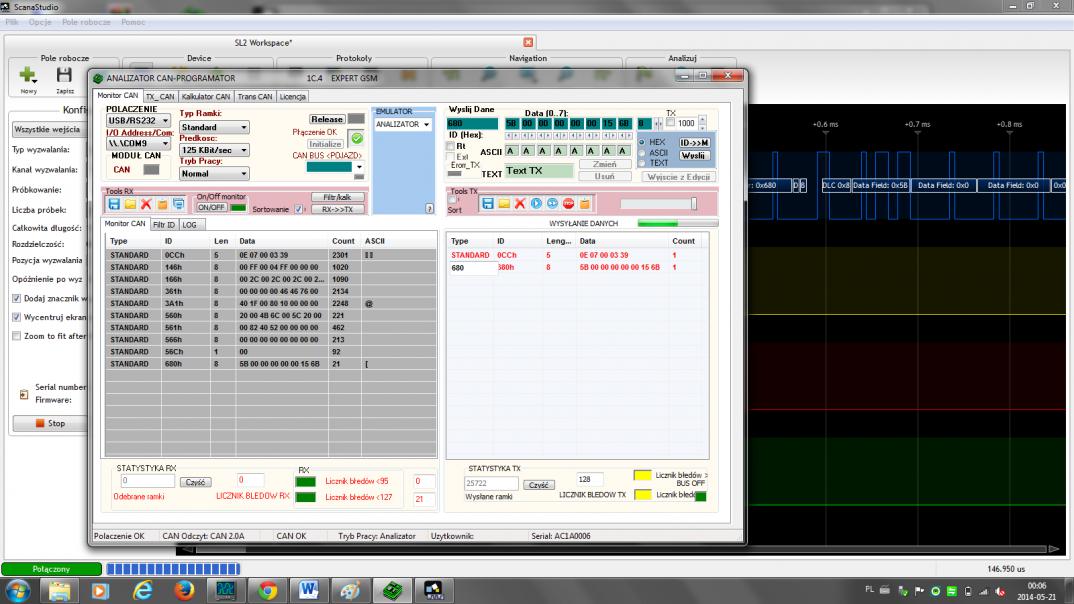Click the Tools RX save (floppy) icon

coord(114,204)
